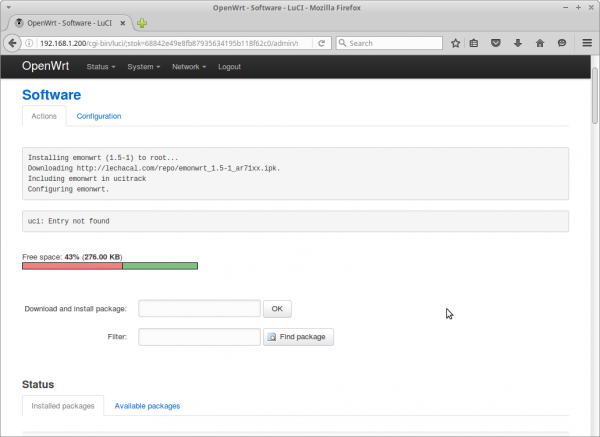
Task: Bookmark this page with the star icon
Action: tap(455, 43)
